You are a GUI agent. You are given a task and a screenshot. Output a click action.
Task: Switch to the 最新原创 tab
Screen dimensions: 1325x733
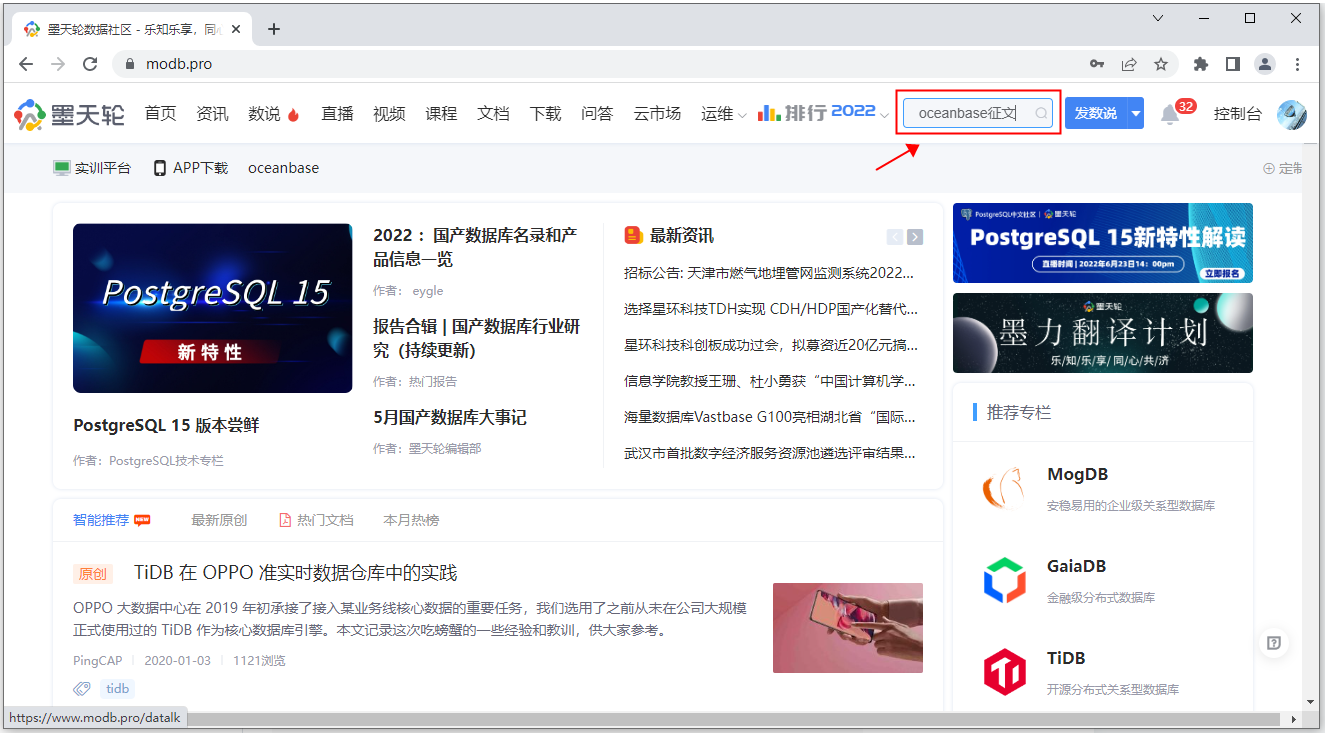pos(219,520)
